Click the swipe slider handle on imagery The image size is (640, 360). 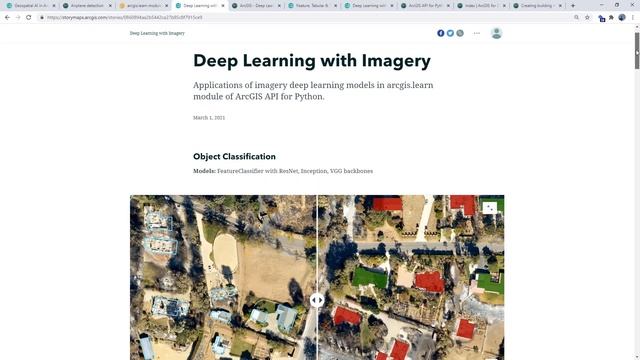[317, 300]
